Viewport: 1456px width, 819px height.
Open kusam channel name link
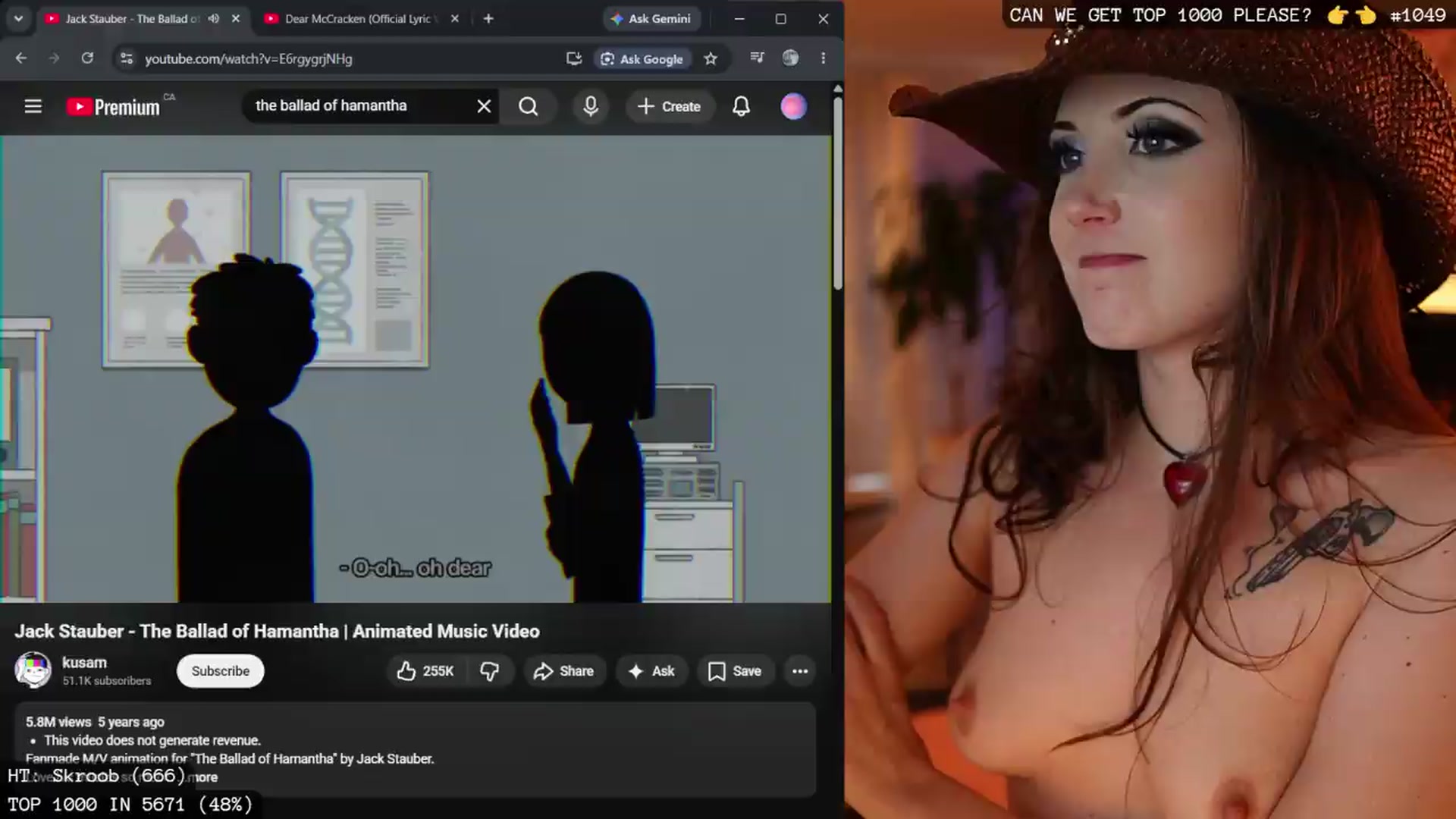coord(84,663)
